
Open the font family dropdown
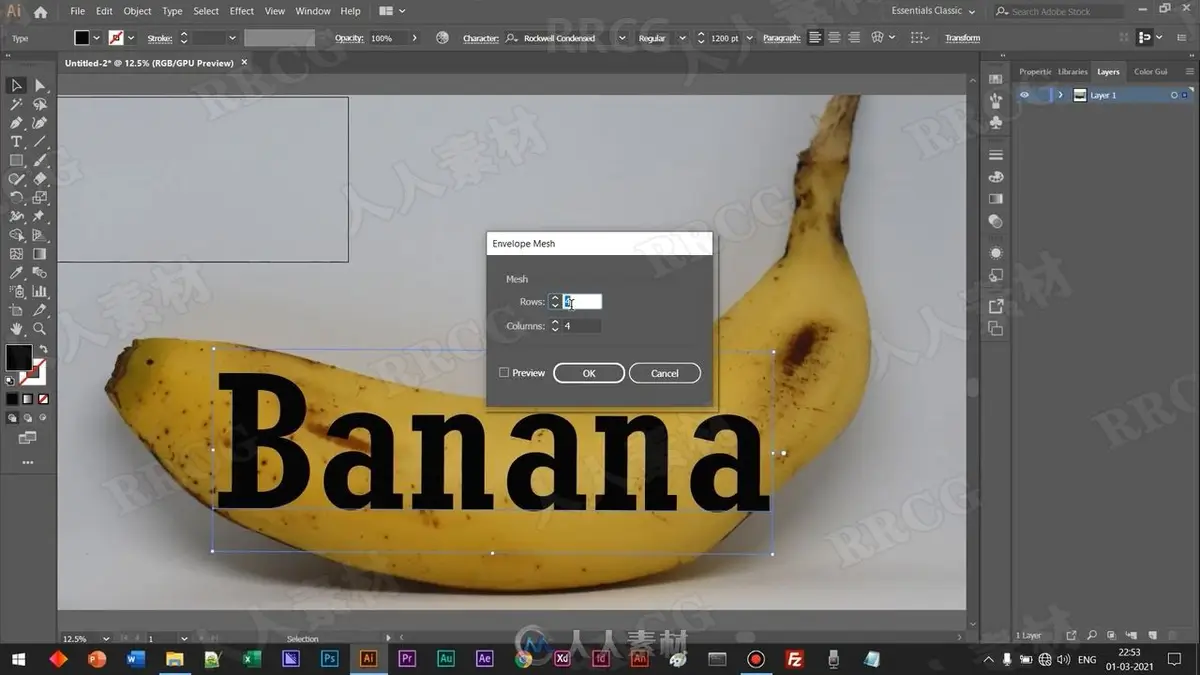(x=621, y=38)
